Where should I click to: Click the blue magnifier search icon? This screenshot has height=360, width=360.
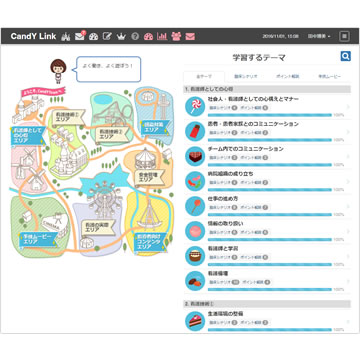[x=345, y=56]
